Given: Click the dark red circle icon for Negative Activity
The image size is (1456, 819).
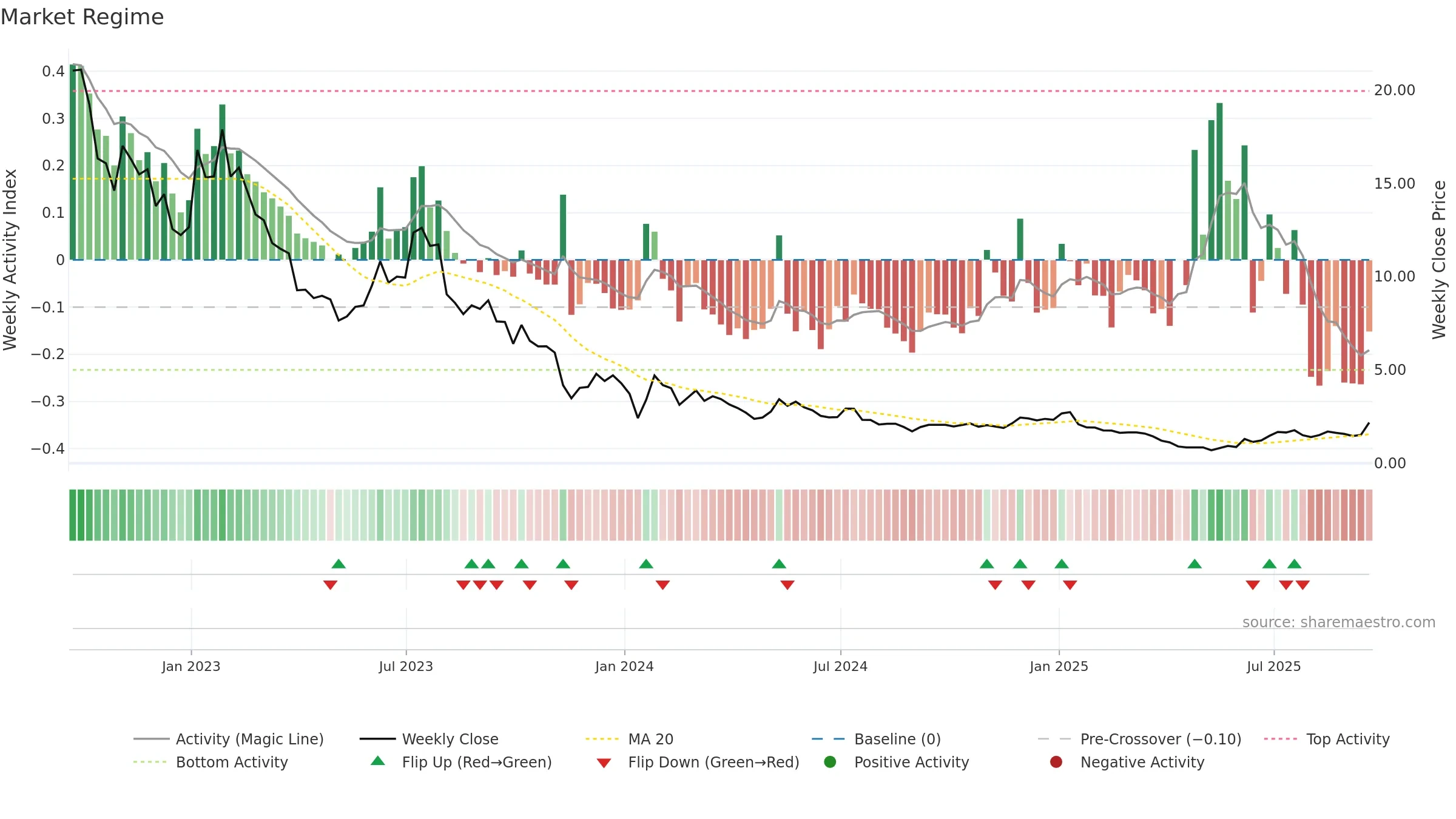Looking at the screenshot, I should pos(1056,762).
